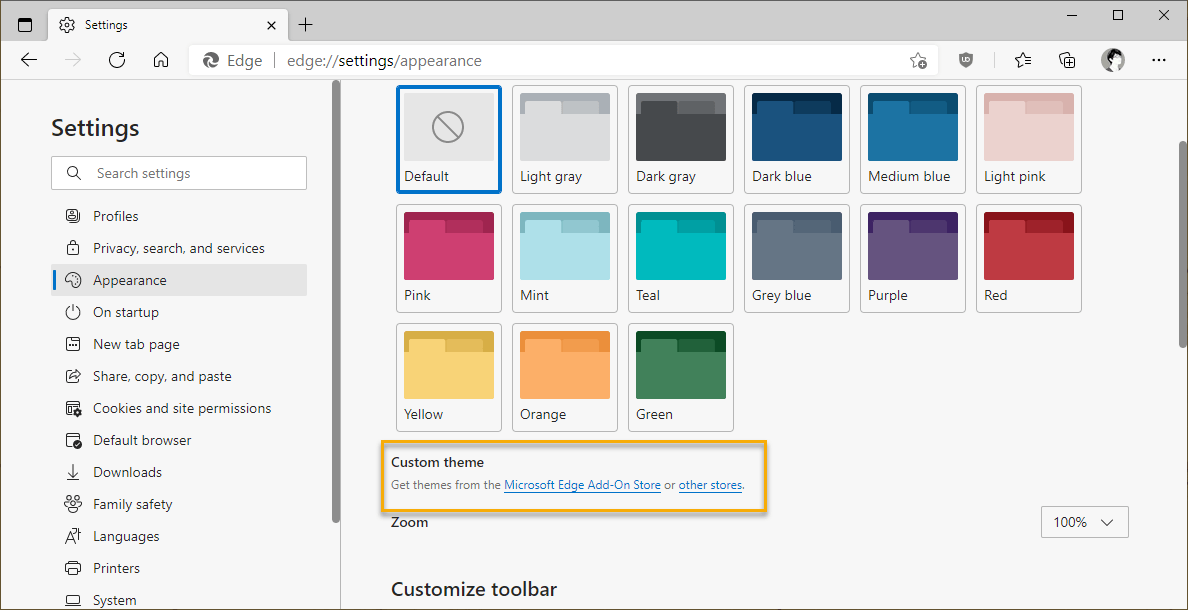Open the uBlock Origin extension

click(966, 60)
